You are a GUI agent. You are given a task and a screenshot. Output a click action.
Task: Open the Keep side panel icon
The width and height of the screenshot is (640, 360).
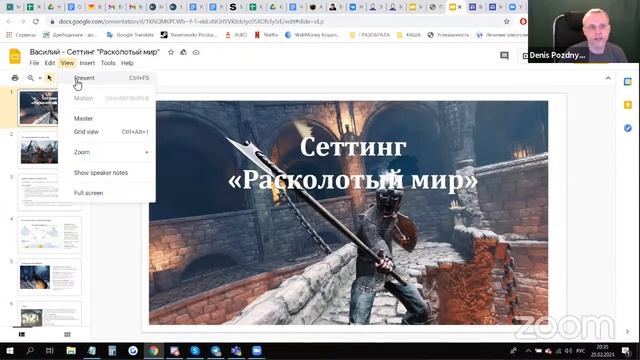pyautogui.click(x=628, y=105)
